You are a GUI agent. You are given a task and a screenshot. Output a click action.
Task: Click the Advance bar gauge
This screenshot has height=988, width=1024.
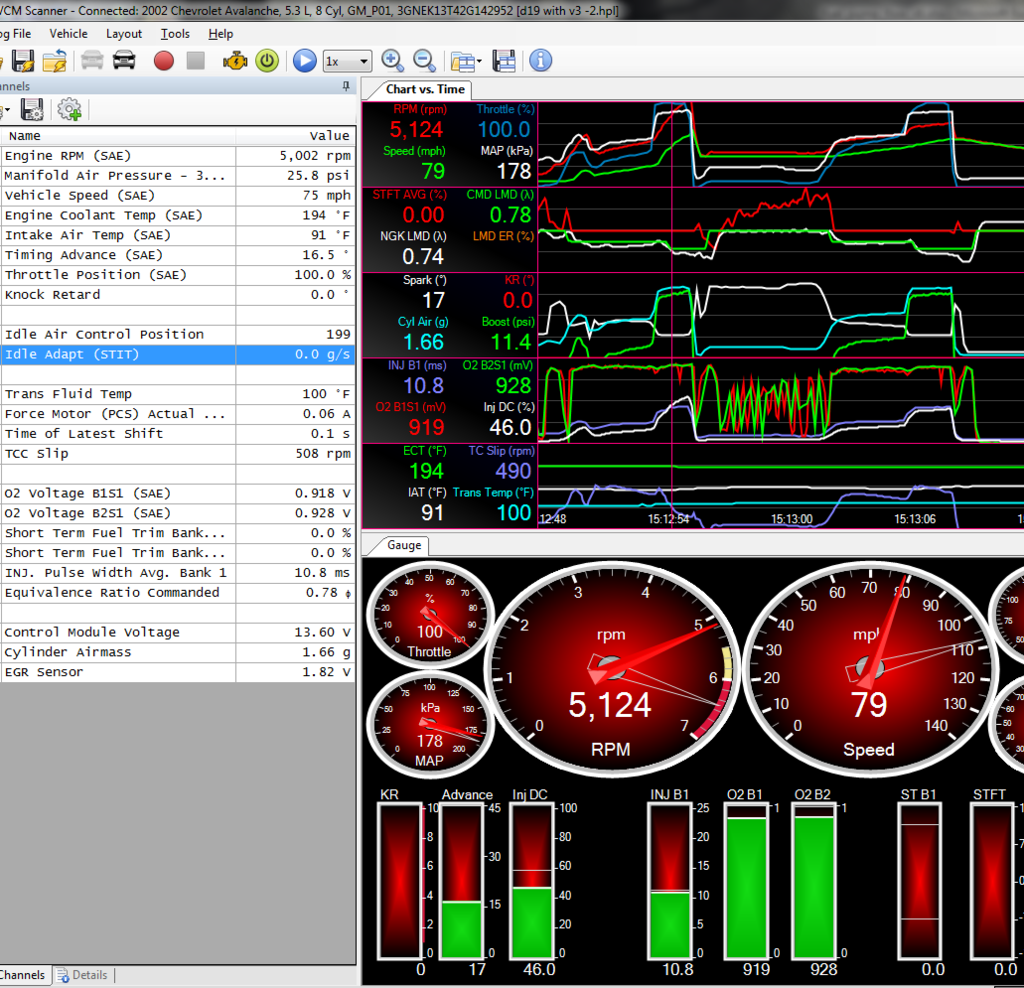point(462,882)
